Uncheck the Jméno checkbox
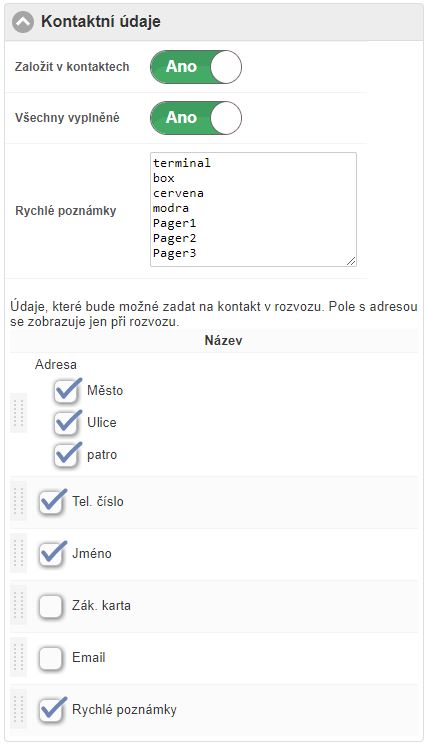Viewport: 428px width, 752px height. (x=51, y=554)
